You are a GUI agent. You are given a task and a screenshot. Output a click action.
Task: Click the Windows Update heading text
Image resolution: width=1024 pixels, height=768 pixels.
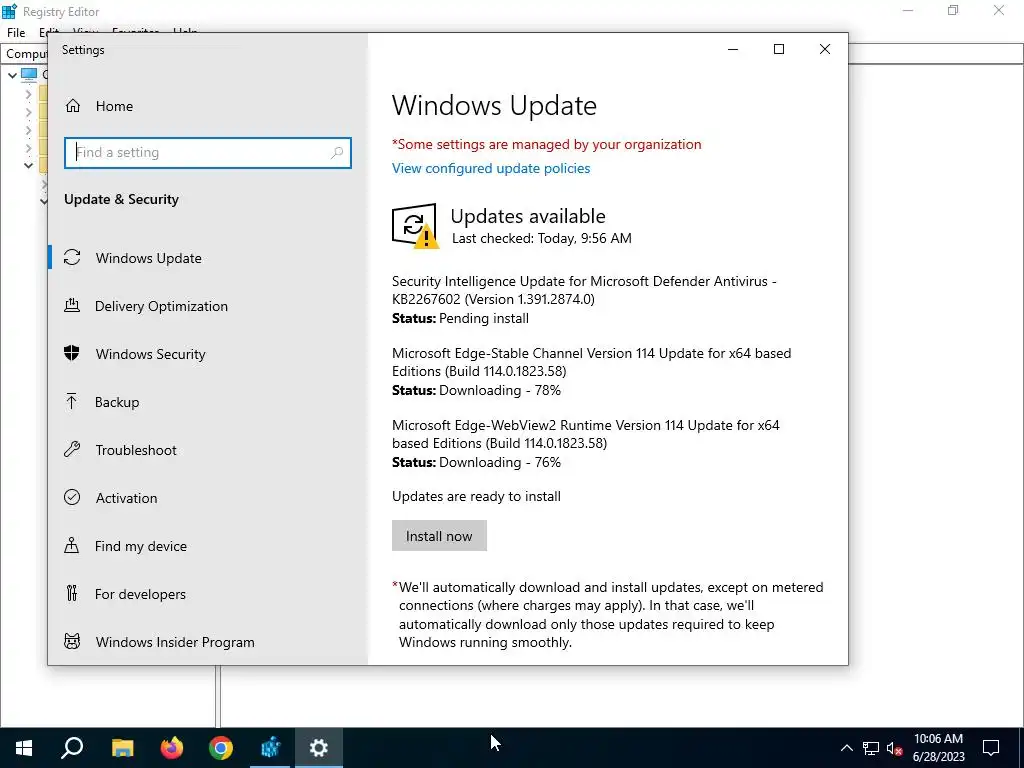(494, 105)
